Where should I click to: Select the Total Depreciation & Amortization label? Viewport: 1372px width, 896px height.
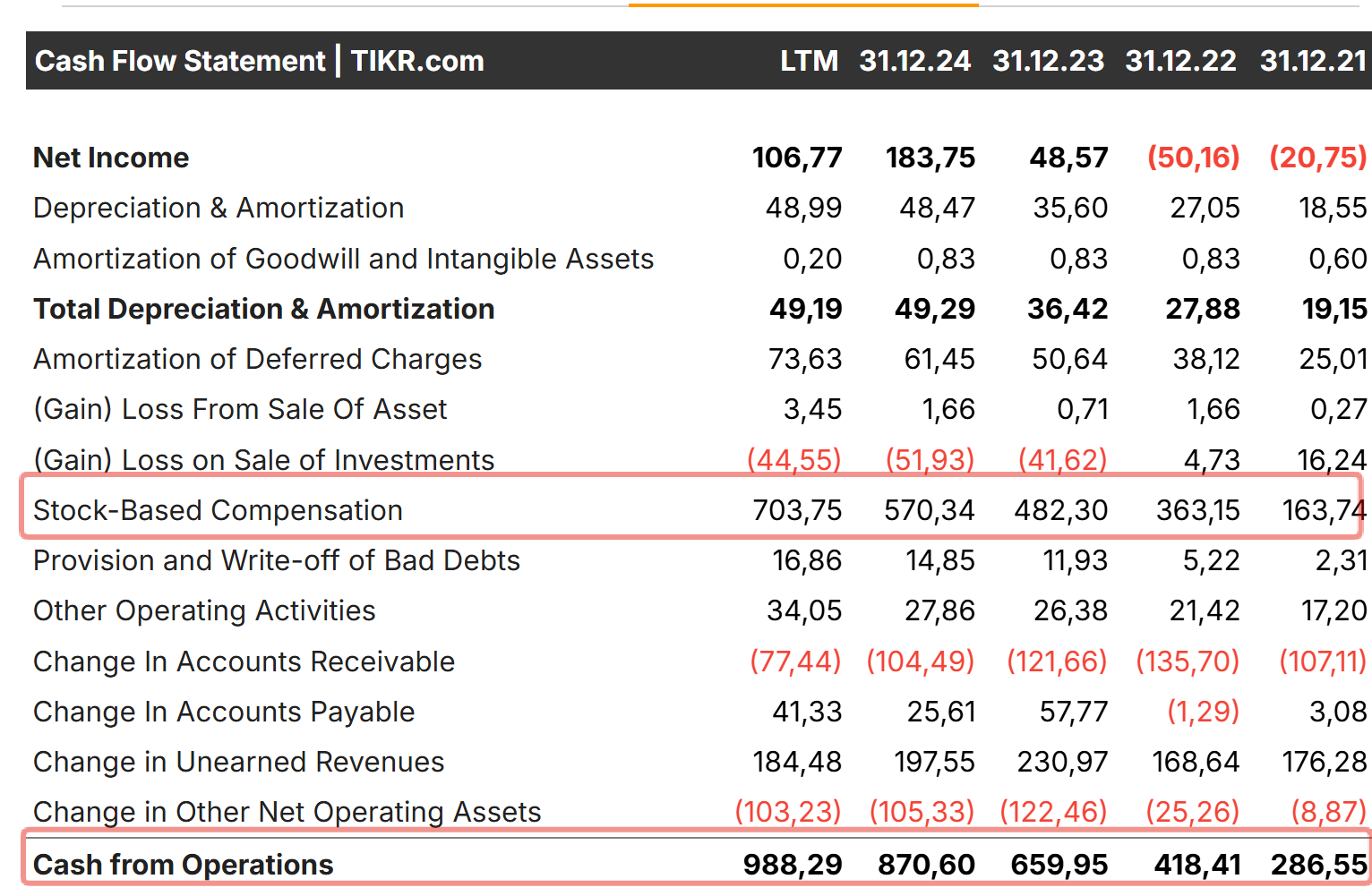click(x=263, y=309)
